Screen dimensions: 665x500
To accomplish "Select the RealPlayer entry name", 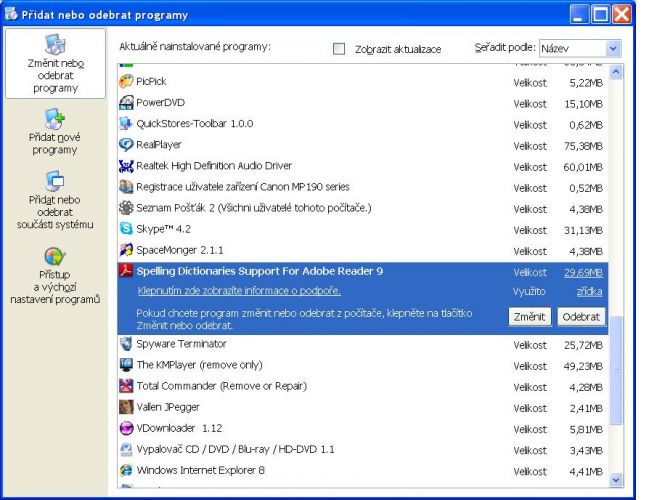I will pos(159,145).
